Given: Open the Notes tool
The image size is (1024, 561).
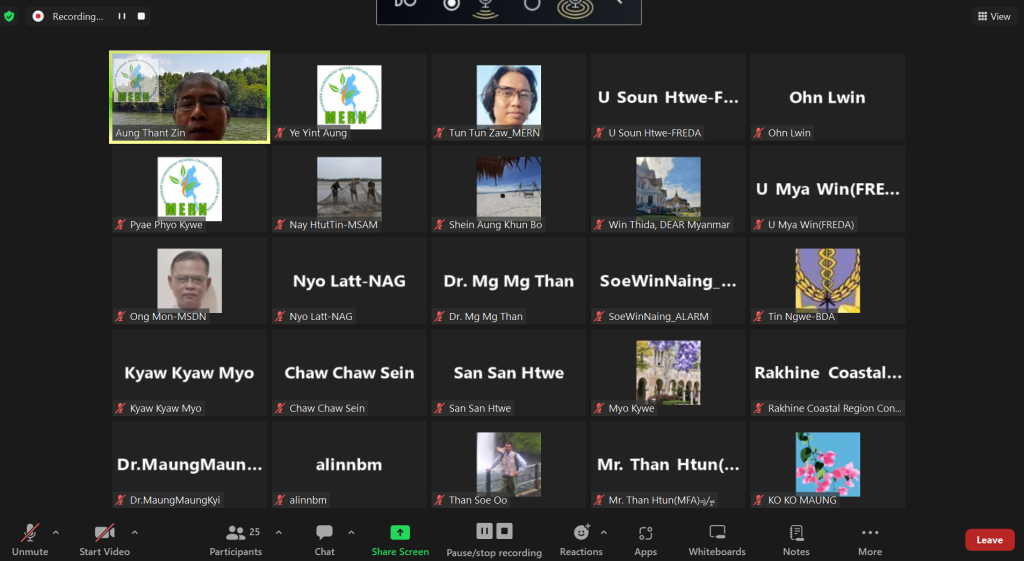Looking at the screenshot, I should tap(796, 534).
